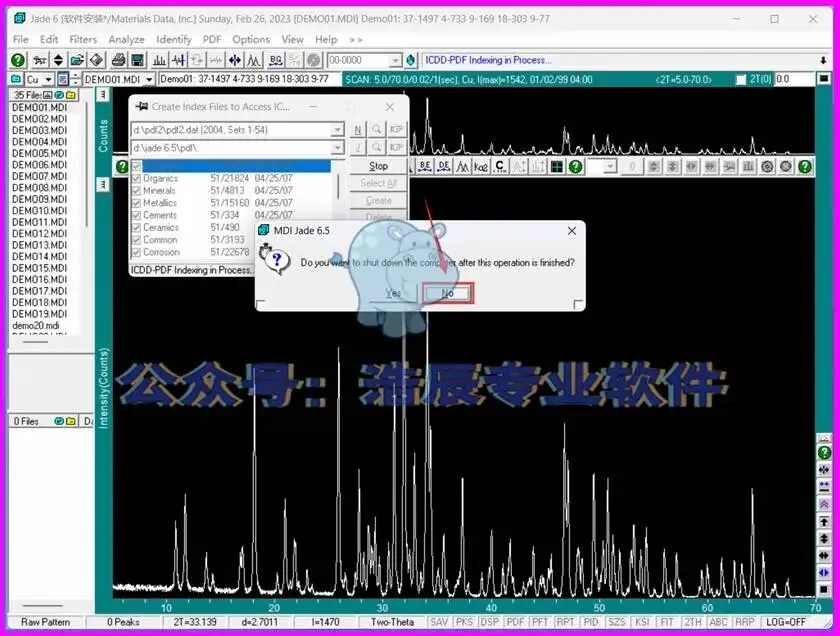This screenshot has height=636, width=840.
Task: Toggle the Organics subfile checkbox
Action: point(136,178)
